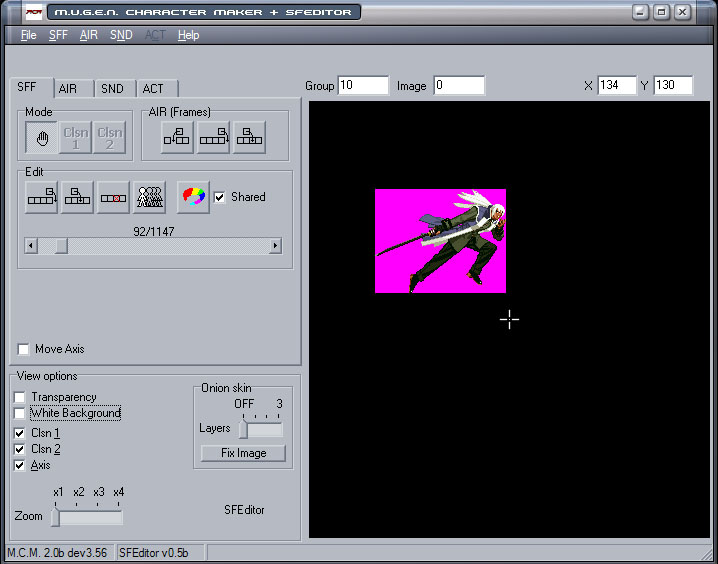Click the first sprite icon in Edit group
Image resolution: width=718 pixels, height=564 pixels.
42,197
